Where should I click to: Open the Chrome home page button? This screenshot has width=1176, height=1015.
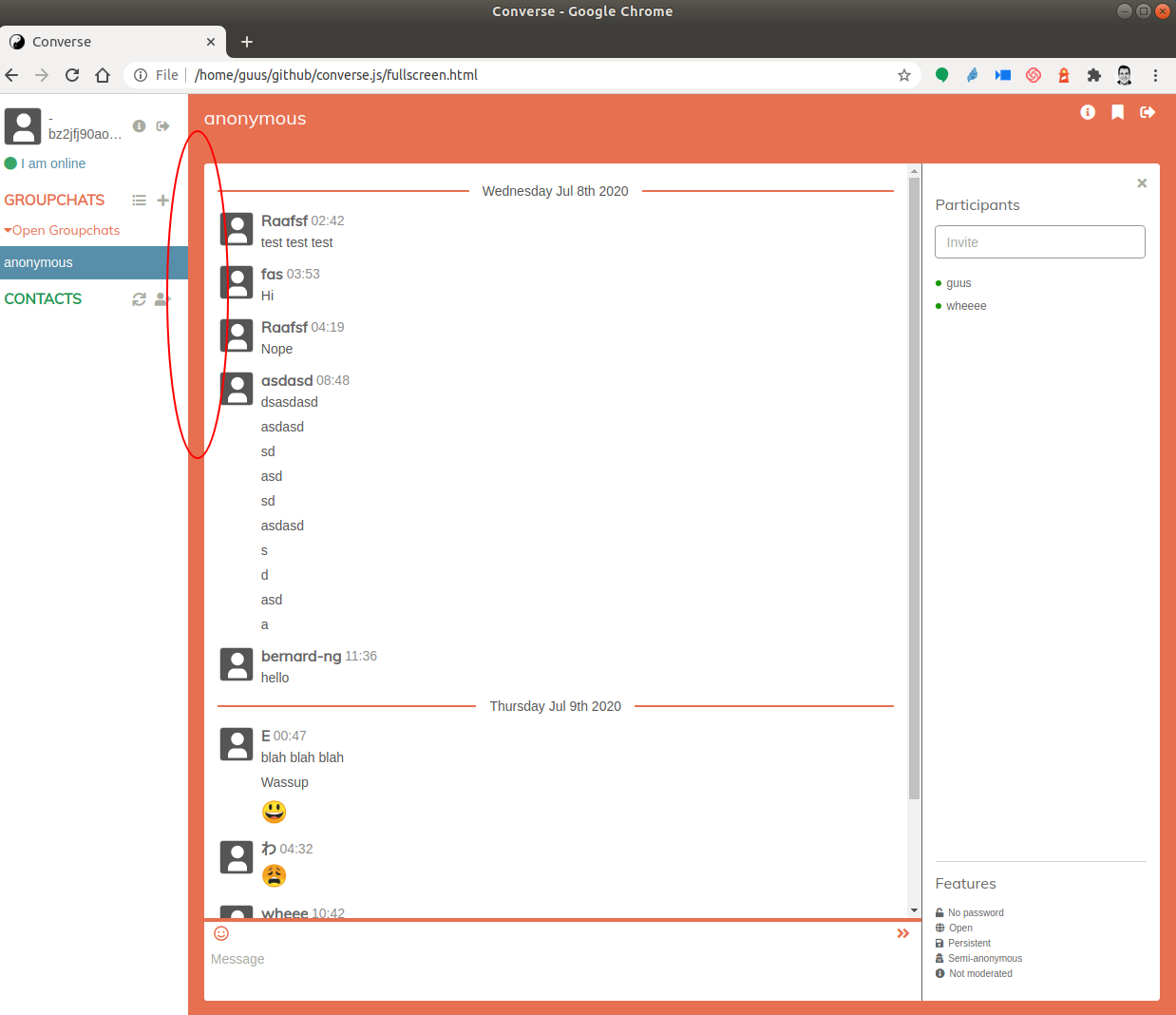tap(103, 75)
